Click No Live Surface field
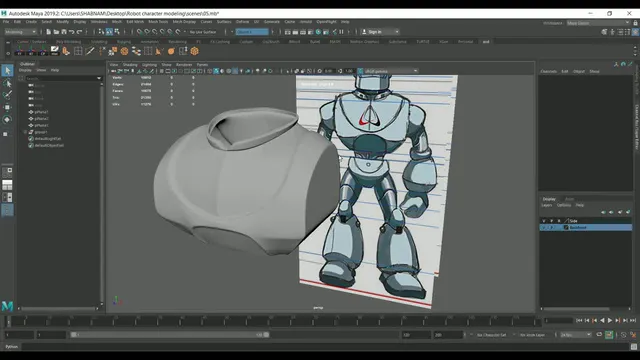This screenshot has height=360, width=640. [x=203, y=32]
